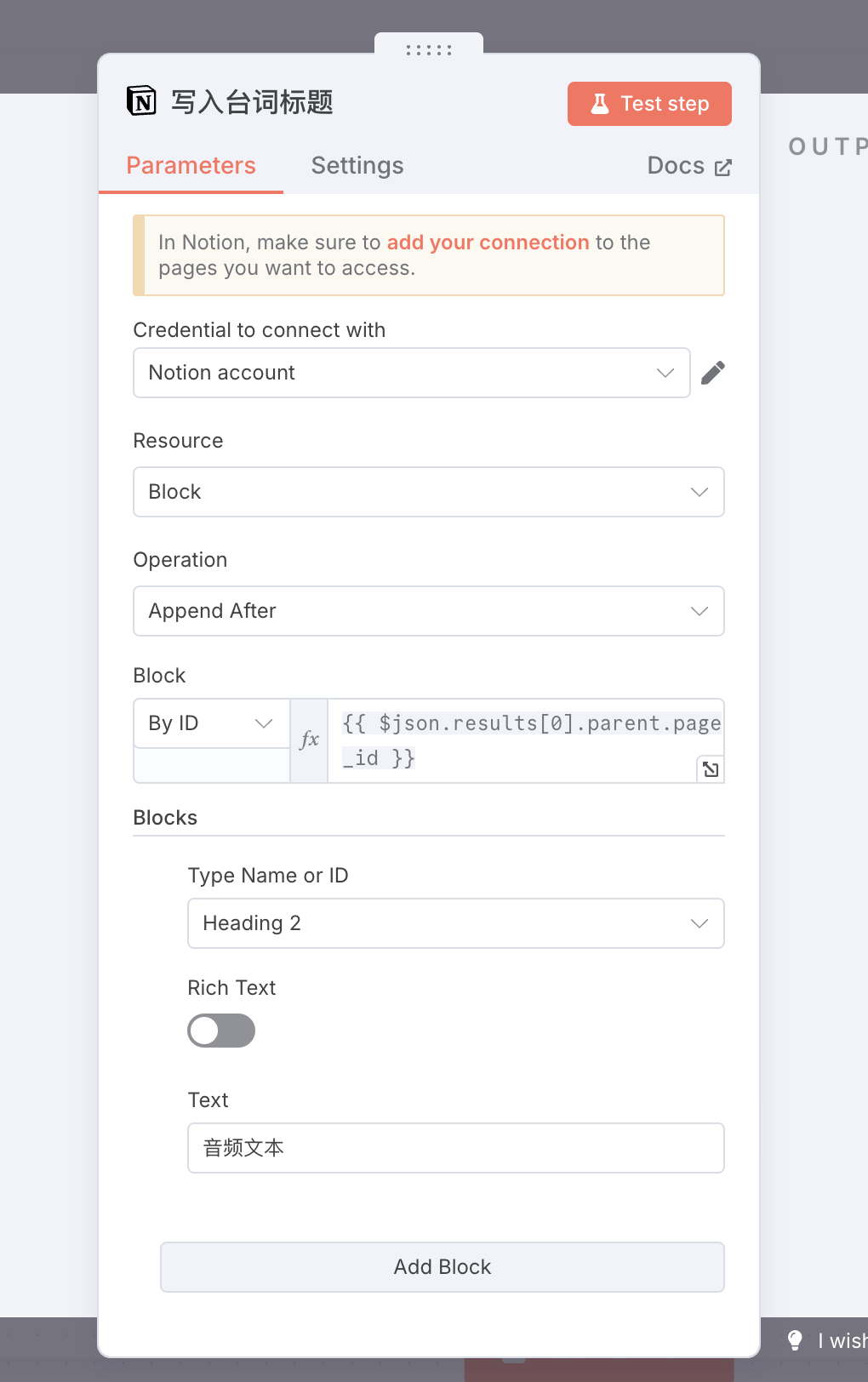The image size is (868, 1382).
Task: Click the block ID expression field
Action: [x=526, y=740]
